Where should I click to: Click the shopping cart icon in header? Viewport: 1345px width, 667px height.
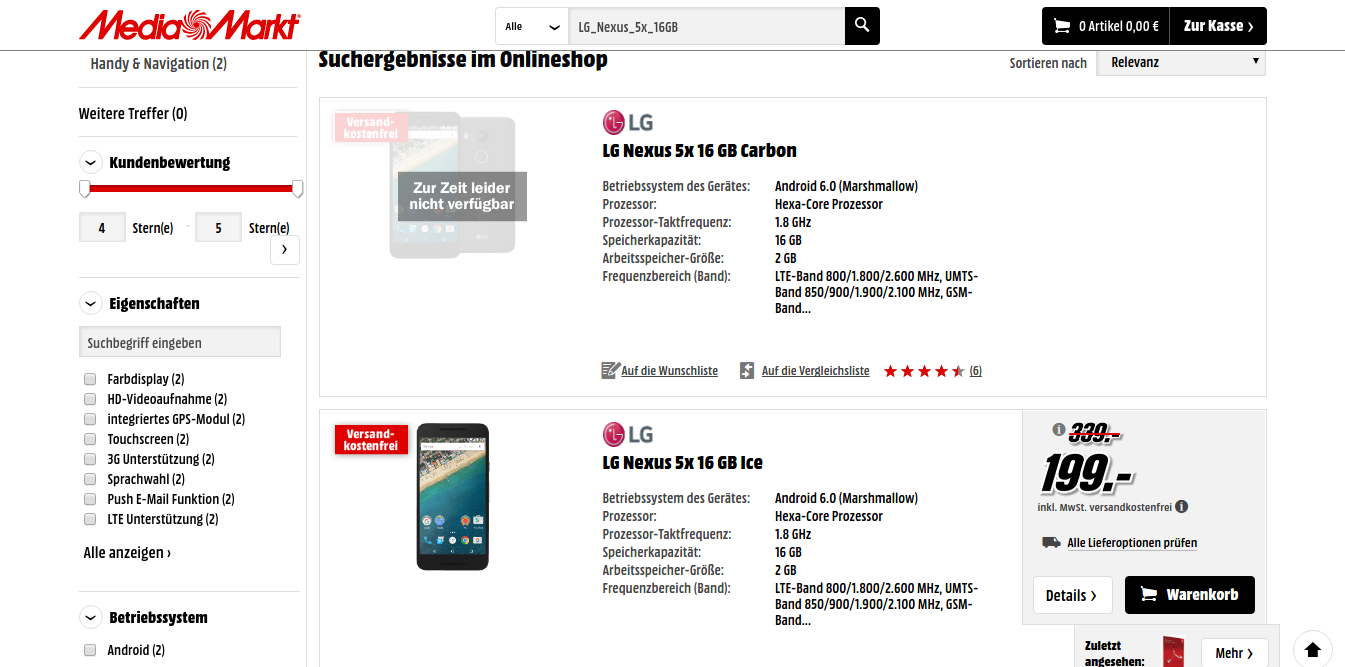1060,26
